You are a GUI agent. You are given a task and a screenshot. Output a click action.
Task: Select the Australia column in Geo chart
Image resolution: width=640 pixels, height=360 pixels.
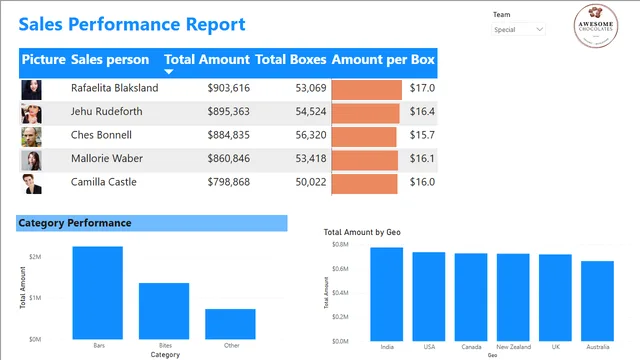click(598, 301)
